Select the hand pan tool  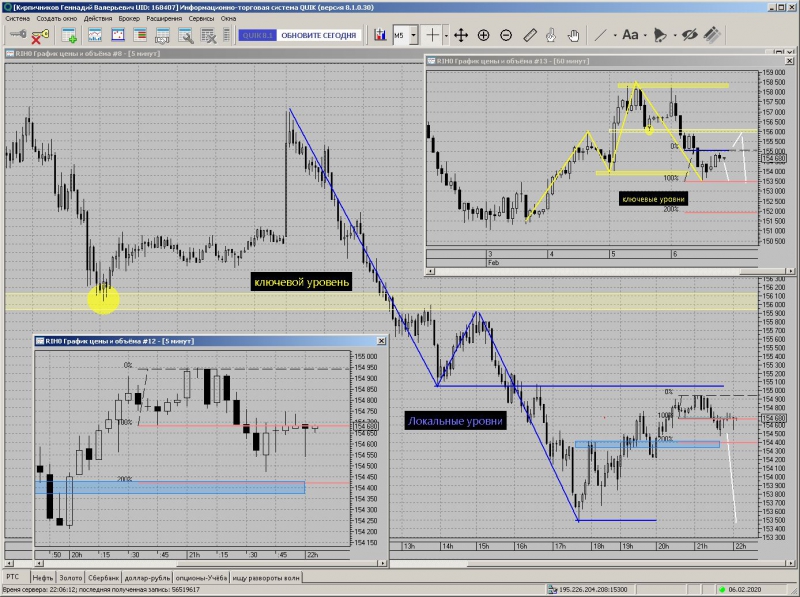(x=573, y=35)
